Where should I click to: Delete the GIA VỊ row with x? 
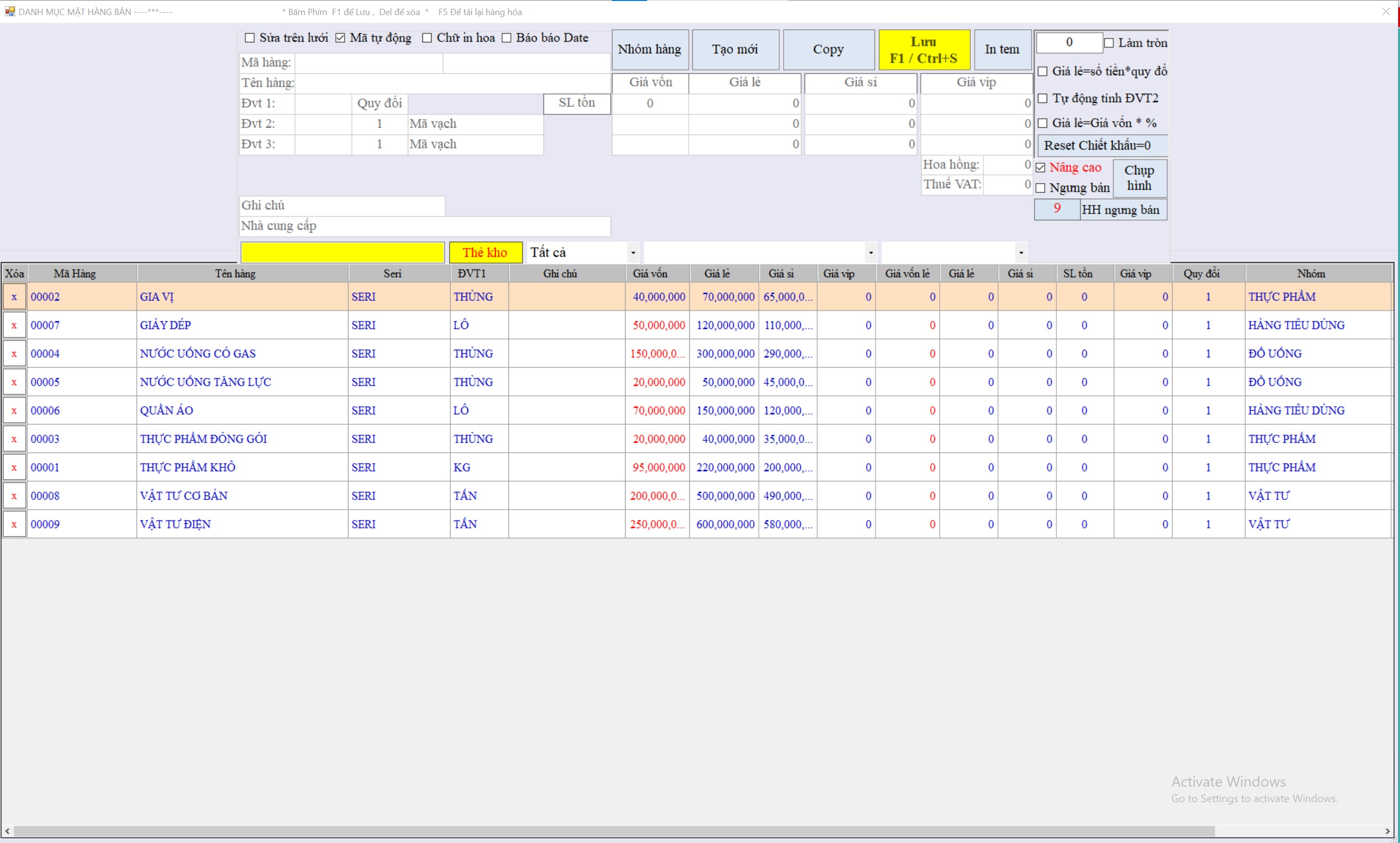tap(14, 297)
